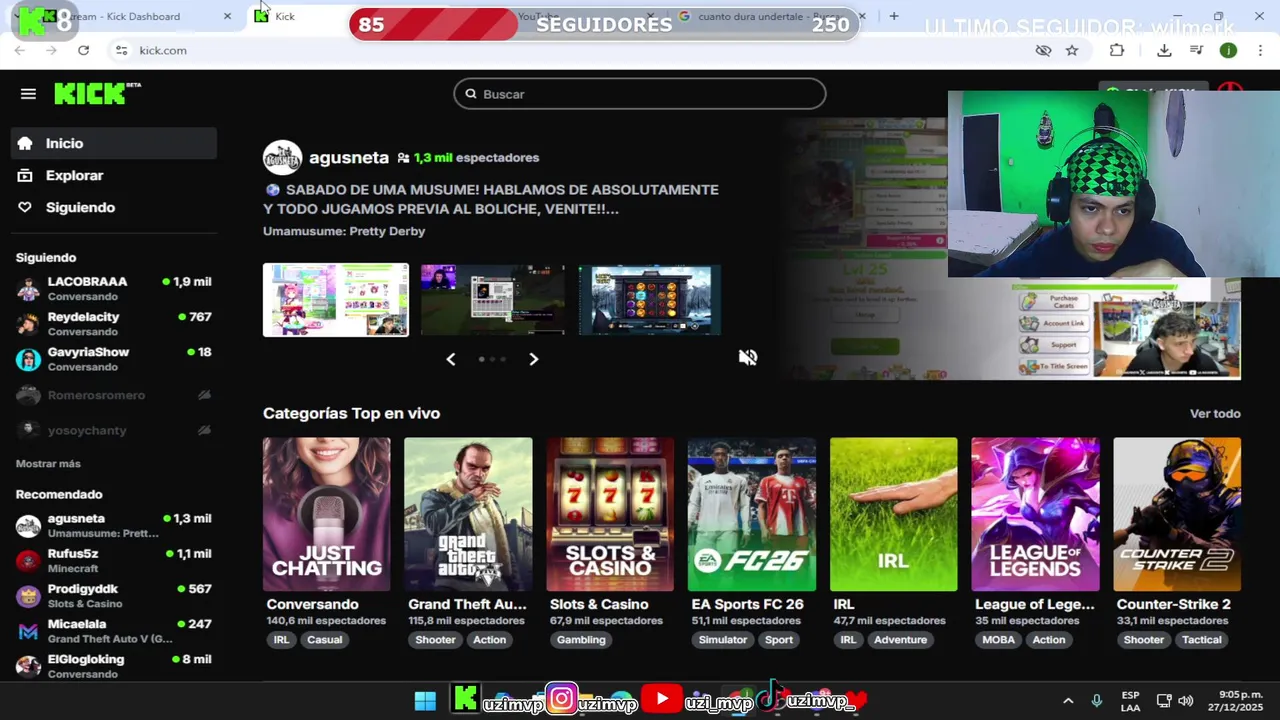
Task: Select the Minecraft featured stream thumbnail
Action: (492, 300)
